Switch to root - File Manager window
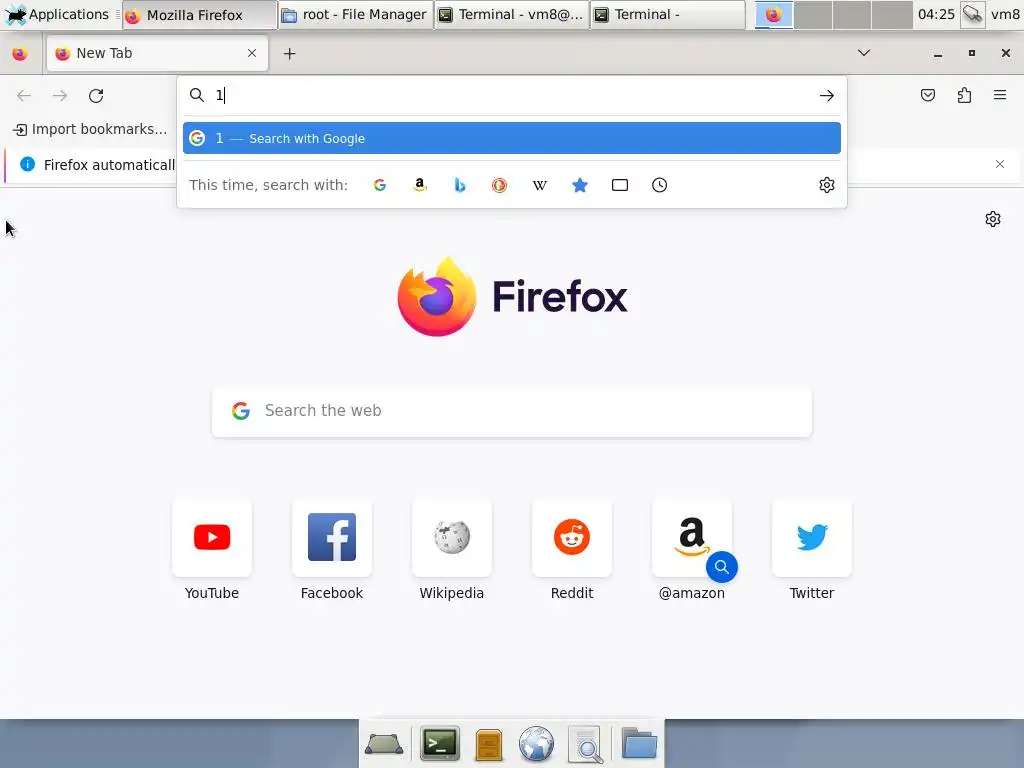This screenshot has width=1024, height=768. click(x=356, y=14)
